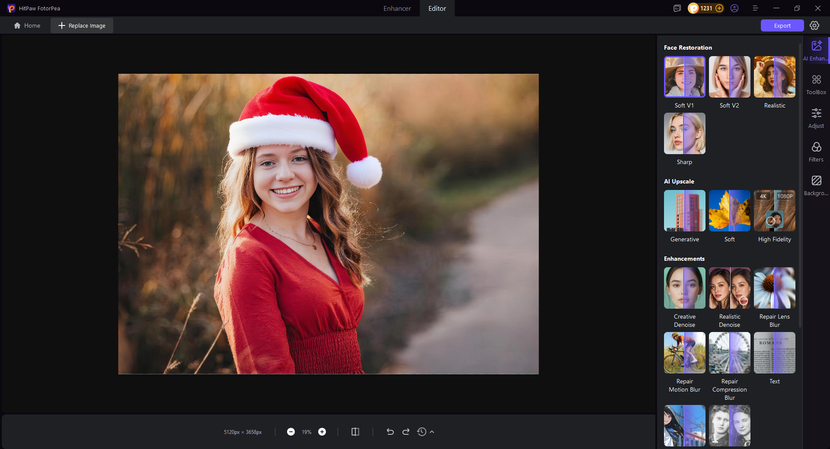This screenshot has height=449, width=830.
Task: Click the Replace Image button
Action: 82,25
